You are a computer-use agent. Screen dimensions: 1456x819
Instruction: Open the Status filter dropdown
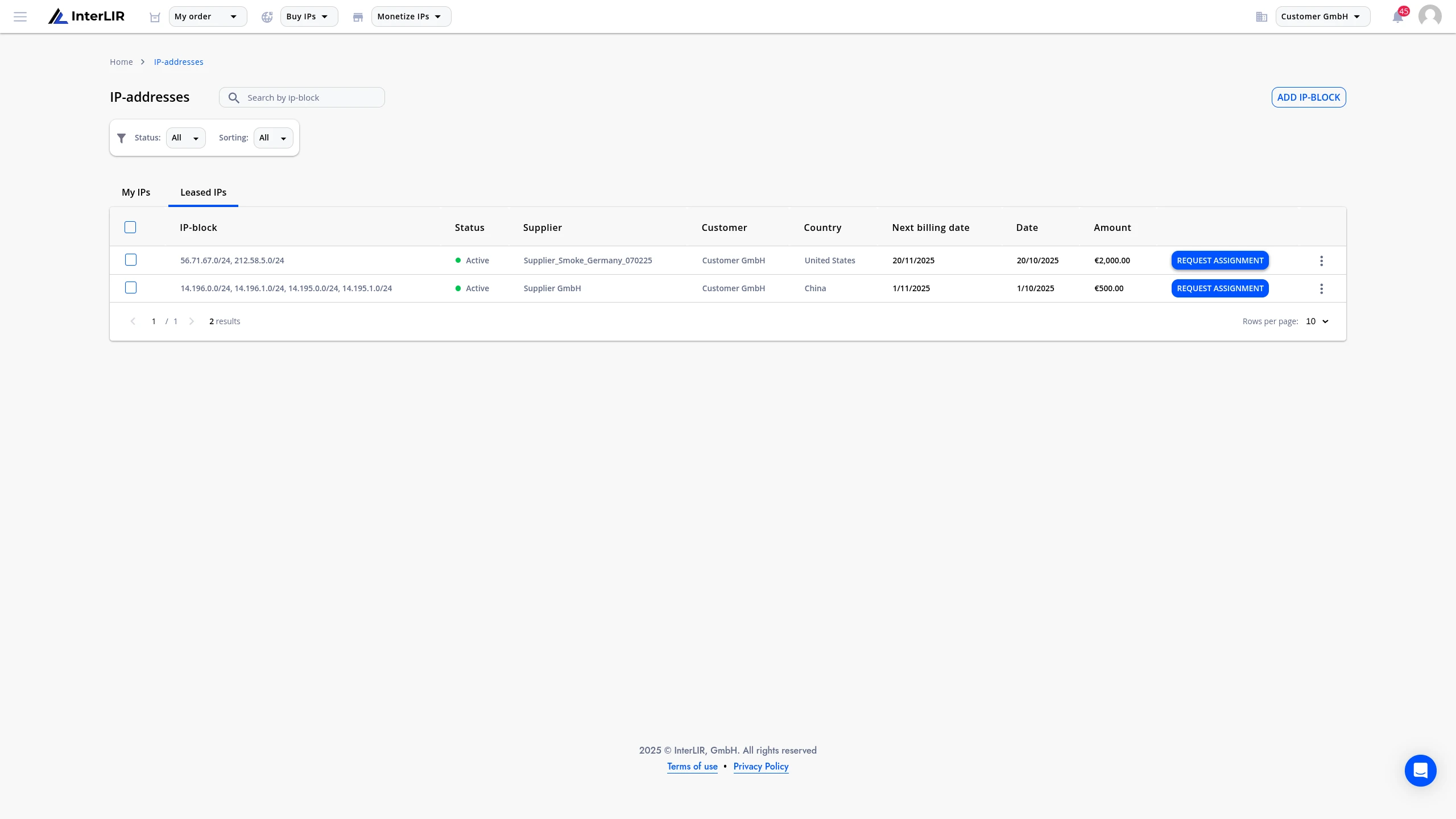click(x=185, y=138)
